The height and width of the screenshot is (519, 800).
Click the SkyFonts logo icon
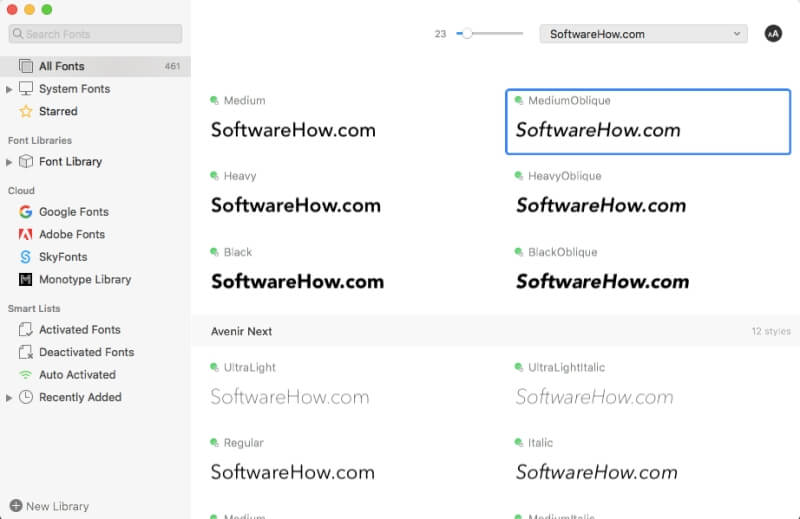26,257
